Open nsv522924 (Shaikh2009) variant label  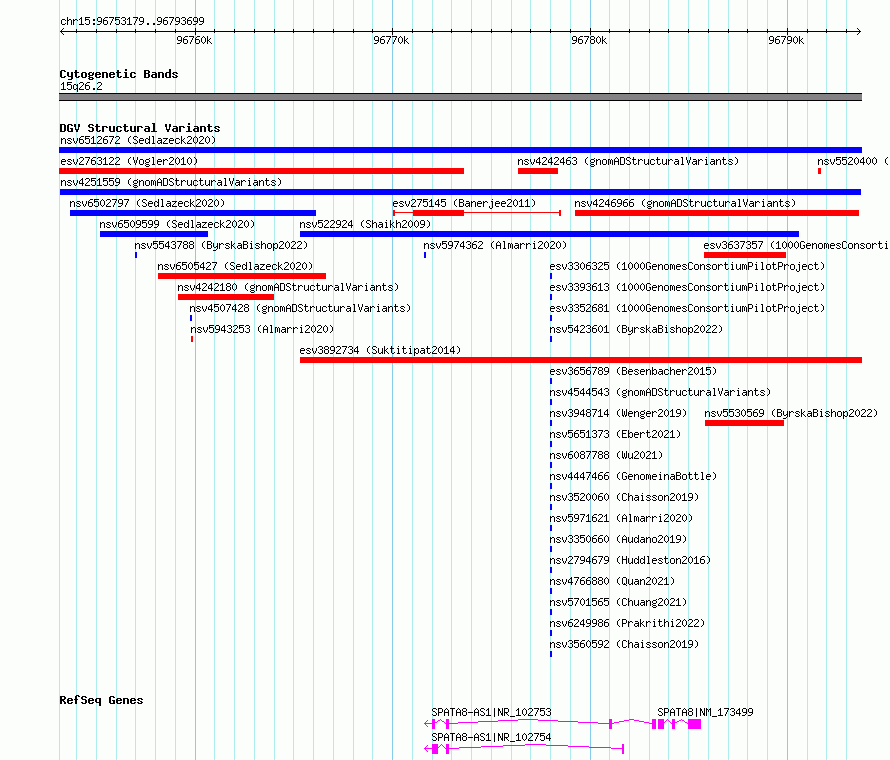tap(365, 224)
